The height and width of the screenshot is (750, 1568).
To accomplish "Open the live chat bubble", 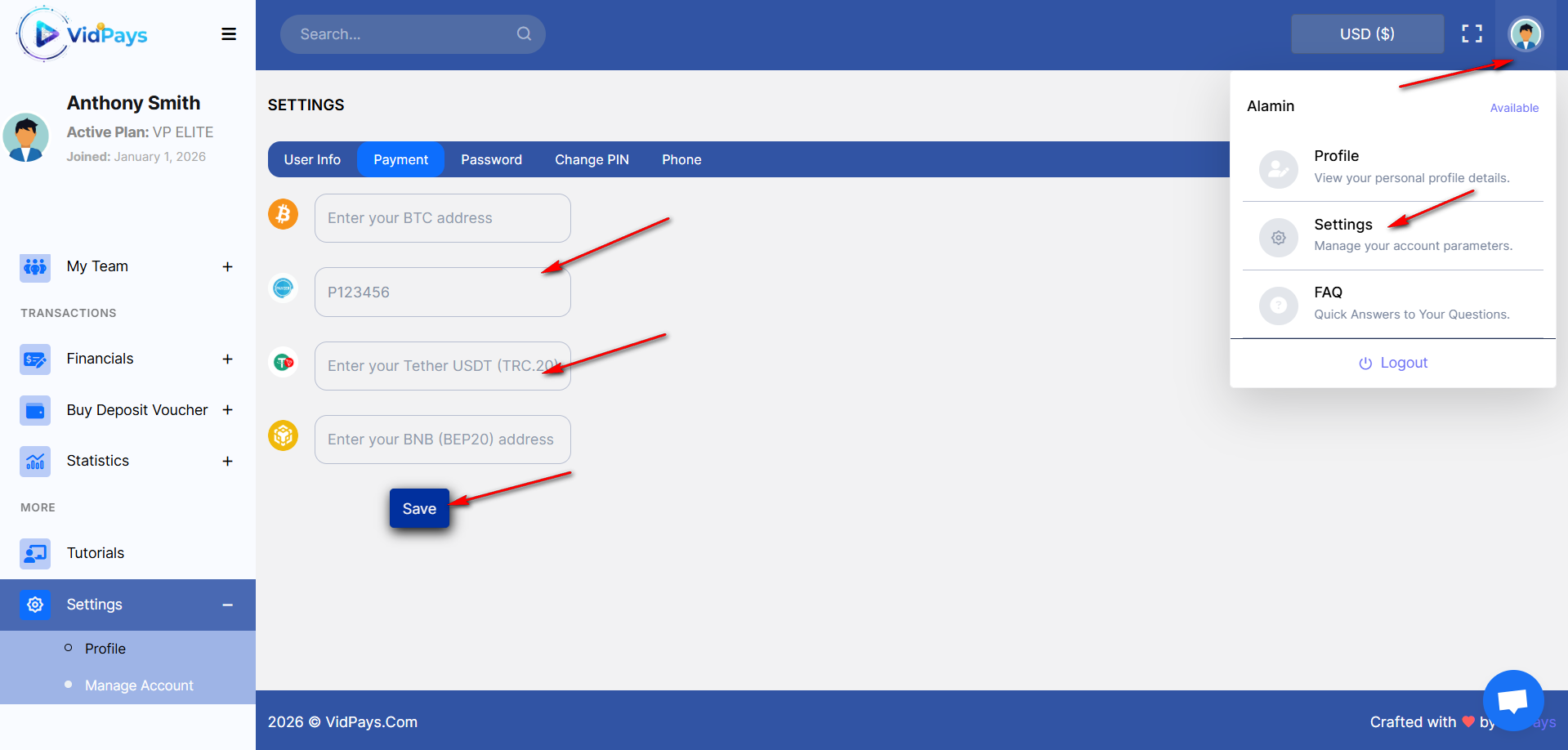I will click(x=1512, y=700).
